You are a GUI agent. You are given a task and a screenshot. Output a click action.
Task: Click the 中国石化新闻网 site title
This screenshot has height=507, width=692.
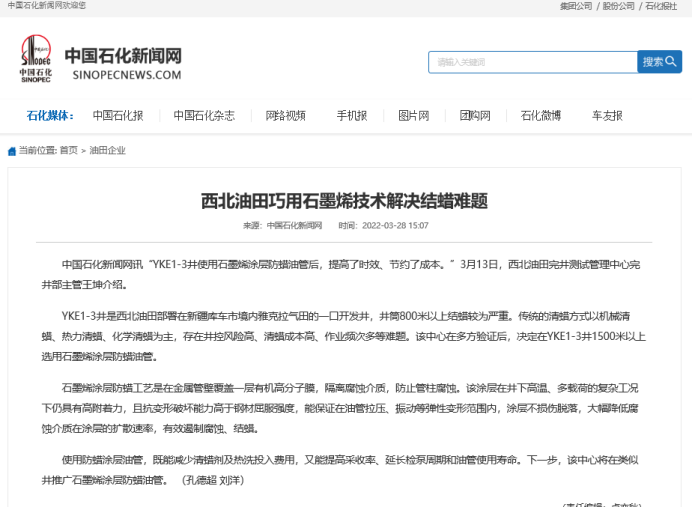(123, 56)
